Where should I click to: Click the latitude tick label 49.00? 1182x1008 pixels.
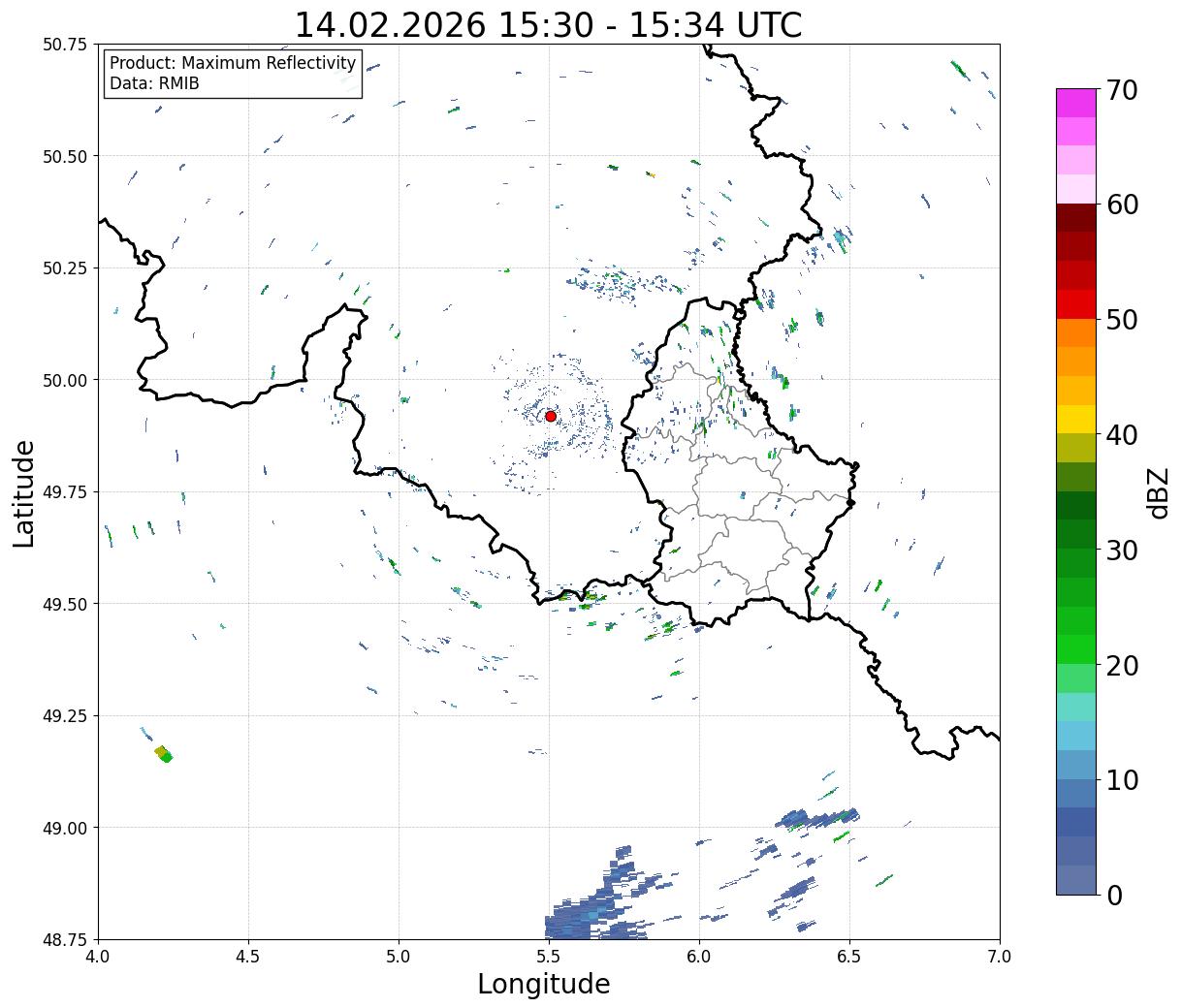[65, 828]
